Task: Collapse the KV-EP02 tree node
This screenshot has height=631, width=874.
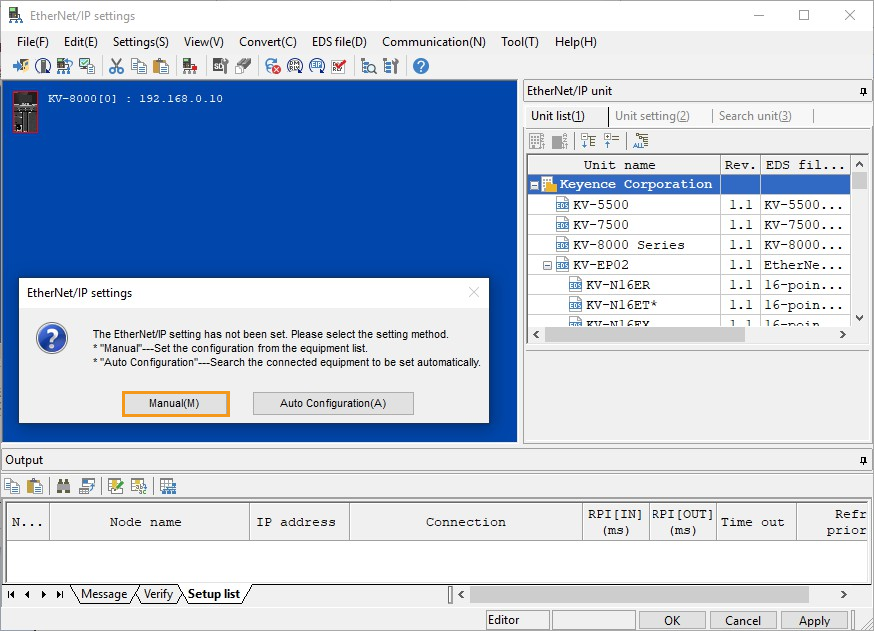Action: click(x=548, y=265)
